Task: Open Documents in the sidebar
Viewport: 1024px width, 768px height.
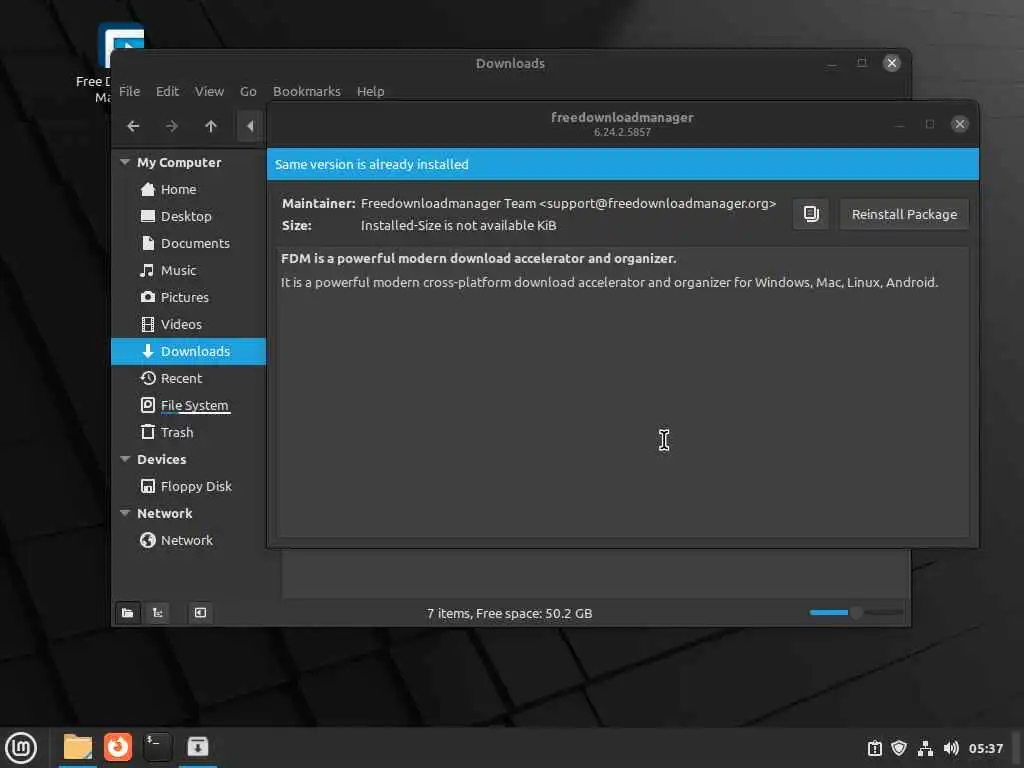Action: 189,243
